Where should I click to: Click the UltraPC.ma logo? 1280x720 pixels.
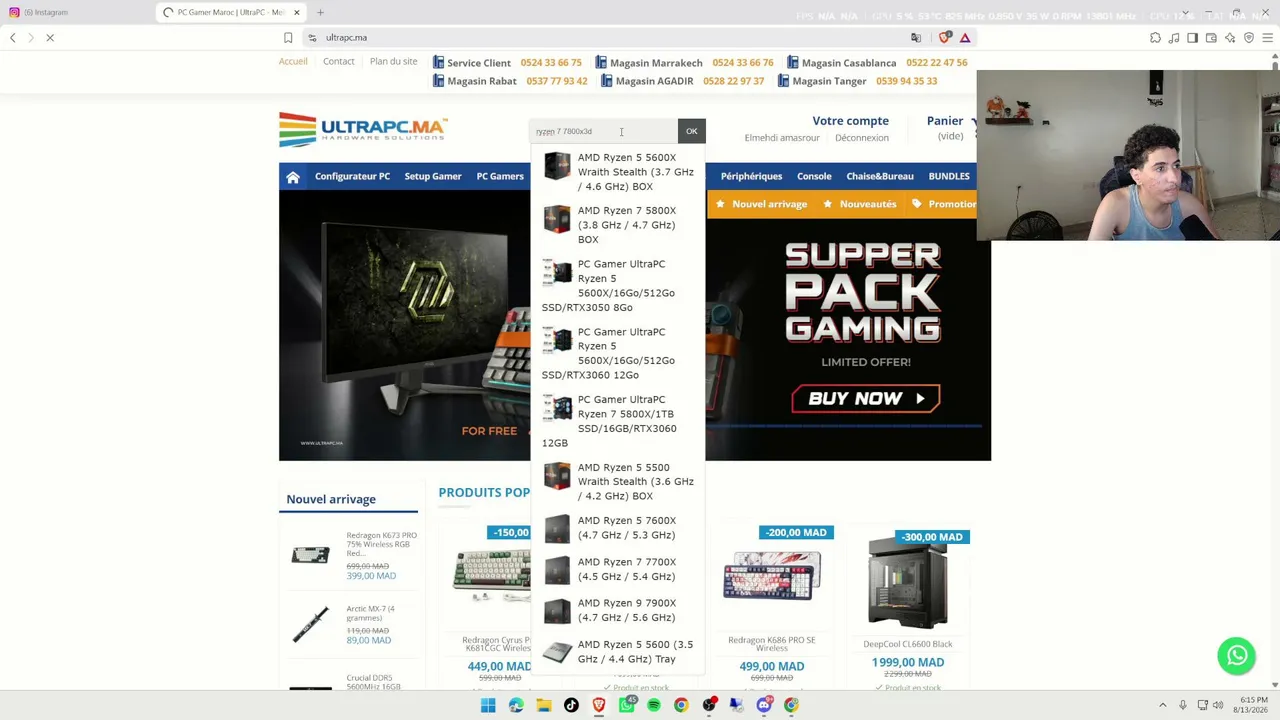coord(363,130)
